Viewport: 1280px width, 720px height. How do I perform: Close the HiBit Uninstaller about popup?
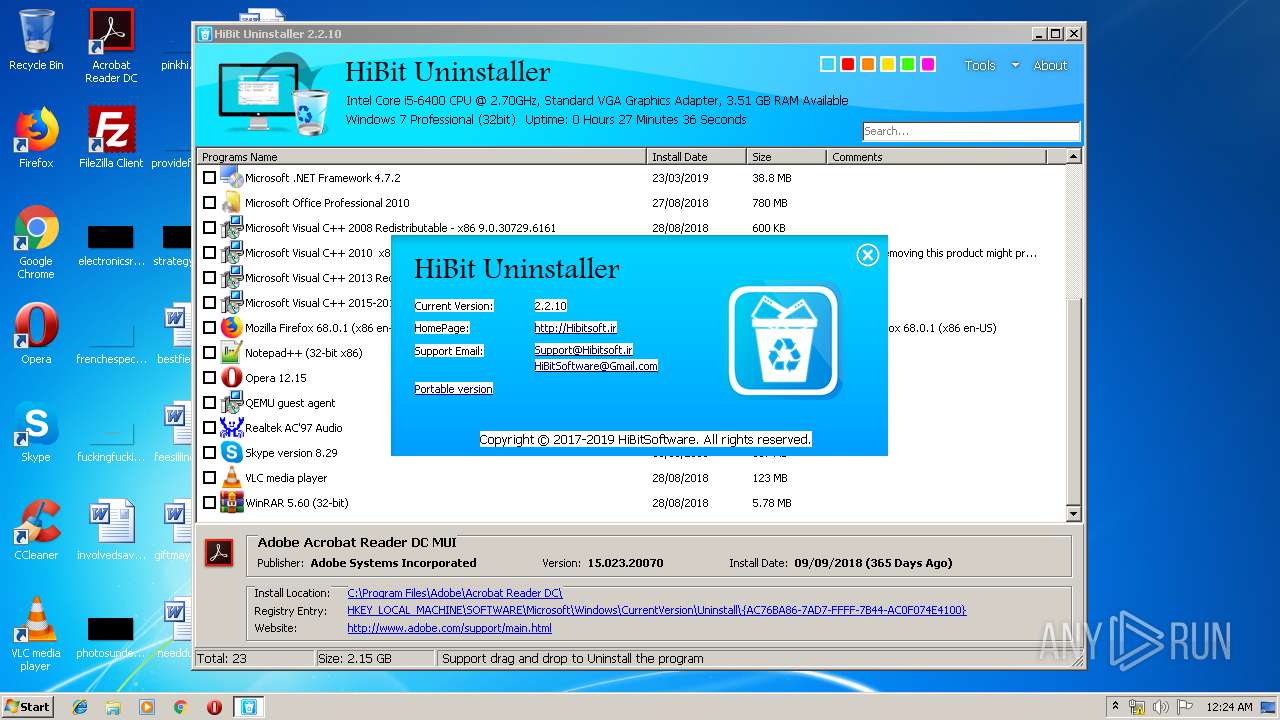click(867, 255)
